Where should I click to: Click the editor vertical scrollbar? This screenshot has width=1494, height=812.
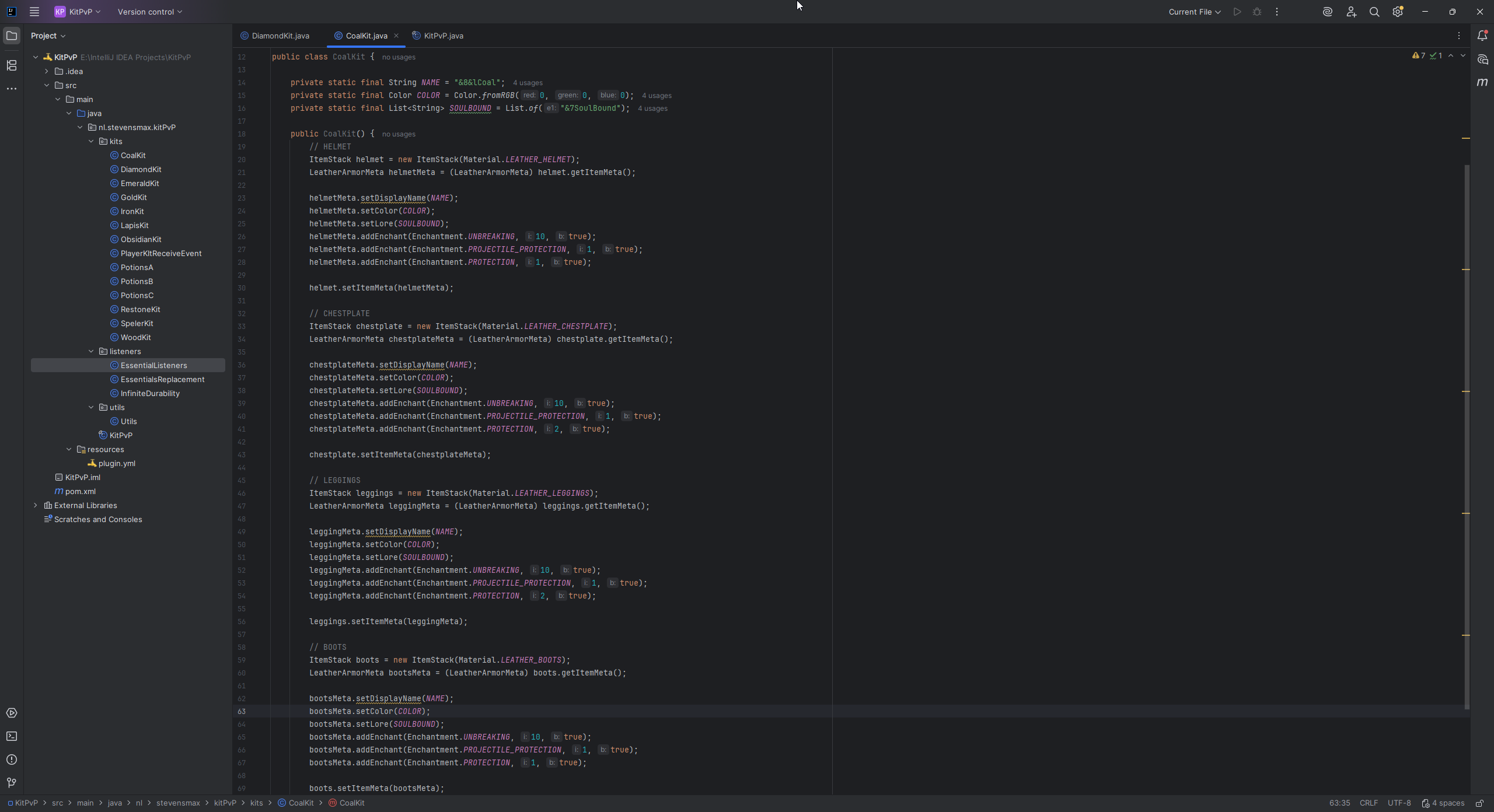tap(1467, 437)
